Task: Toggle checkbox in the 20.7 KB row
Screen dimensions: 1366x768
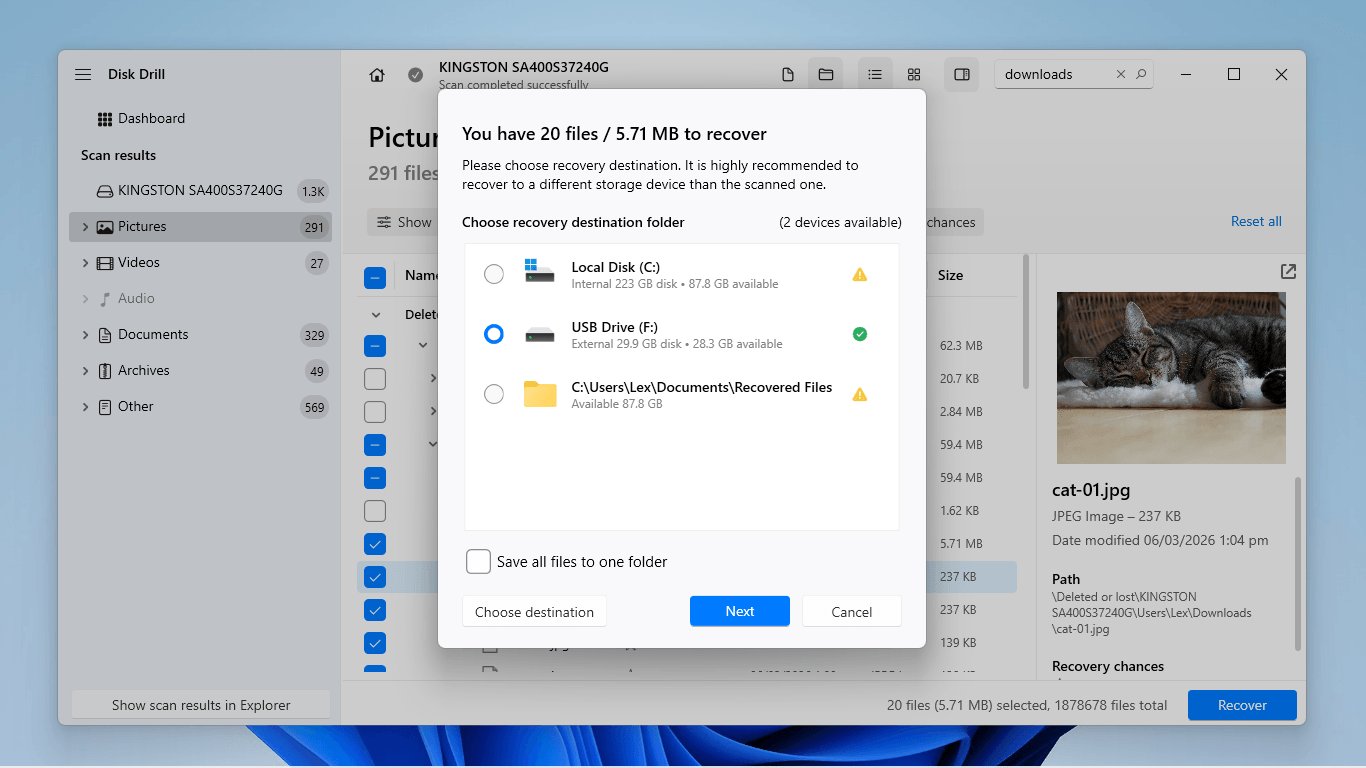Action: (375, 379)
